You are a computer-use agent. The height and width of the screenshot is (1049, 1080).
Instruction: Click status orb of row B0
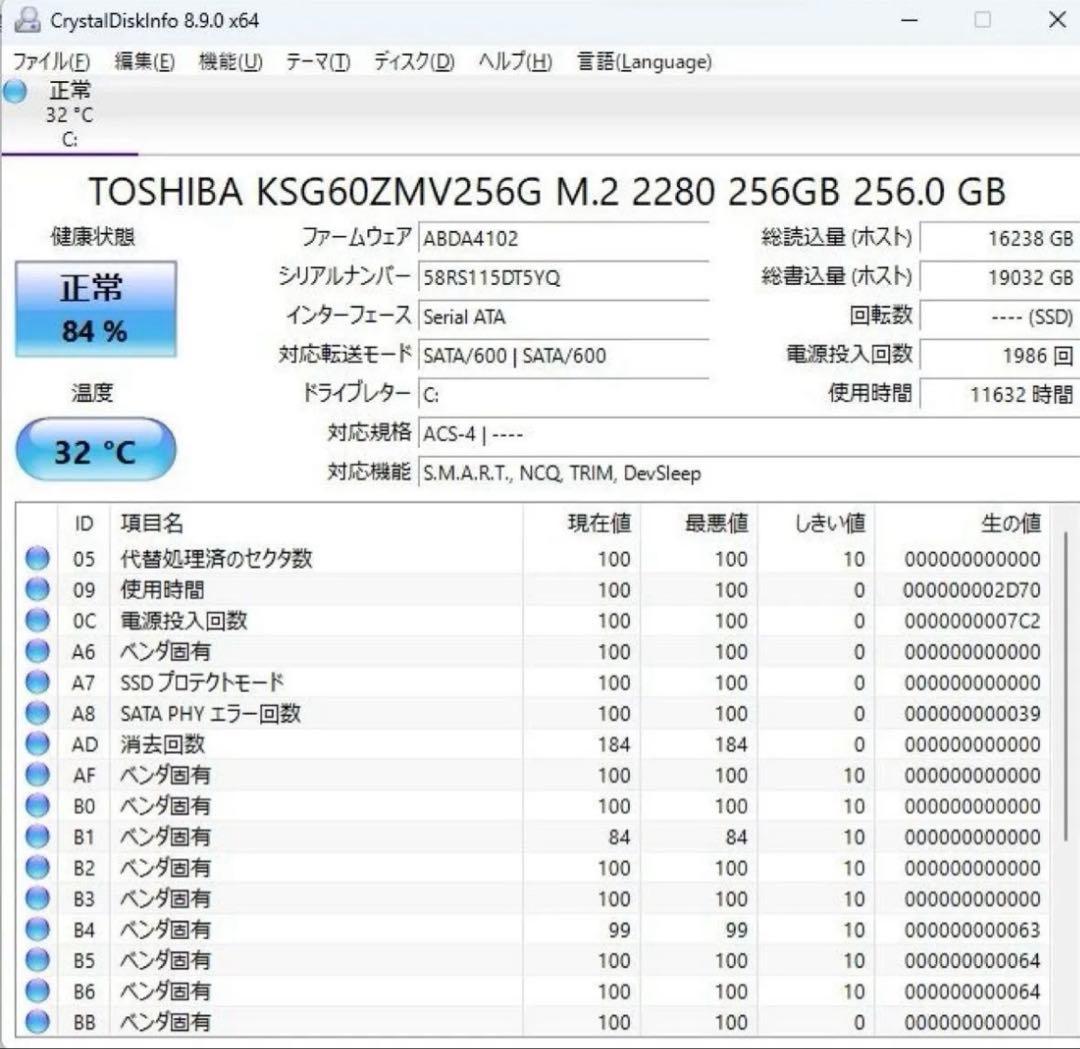click(x=37, y=805)
